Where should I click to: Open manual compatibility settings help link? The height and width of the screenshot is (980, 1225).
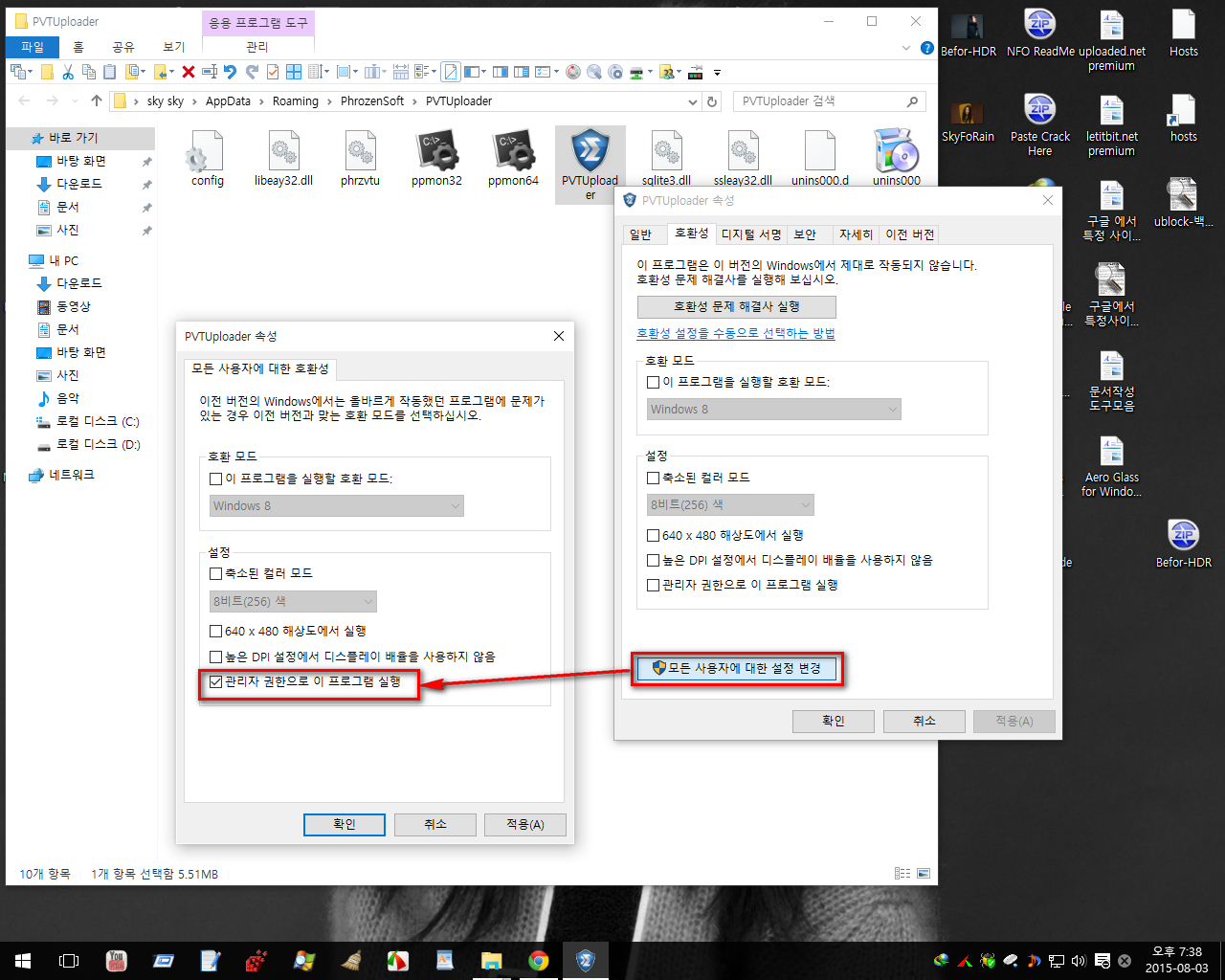pos(736,333)
